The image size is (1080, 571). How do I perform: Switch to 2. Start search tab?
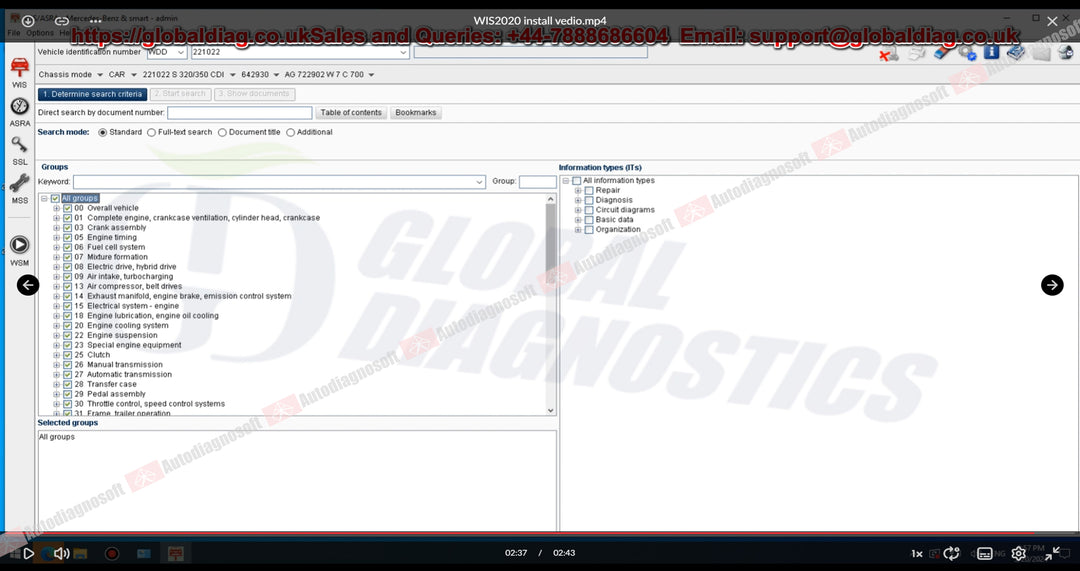[180, 94]
